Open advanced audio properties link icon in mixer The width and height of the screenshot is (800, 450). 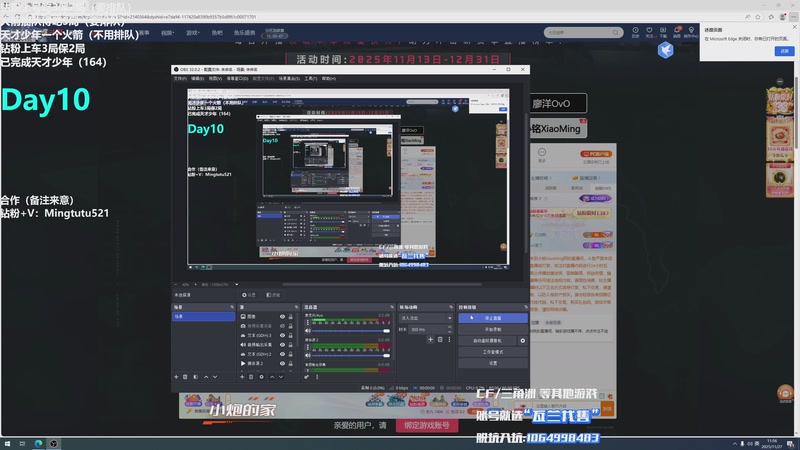(307, 377)
